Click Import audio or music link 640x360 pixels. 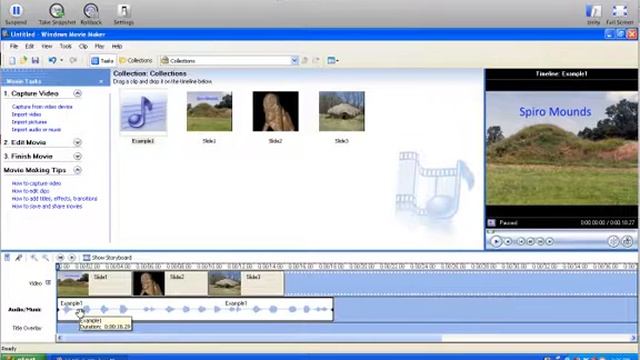36,130
